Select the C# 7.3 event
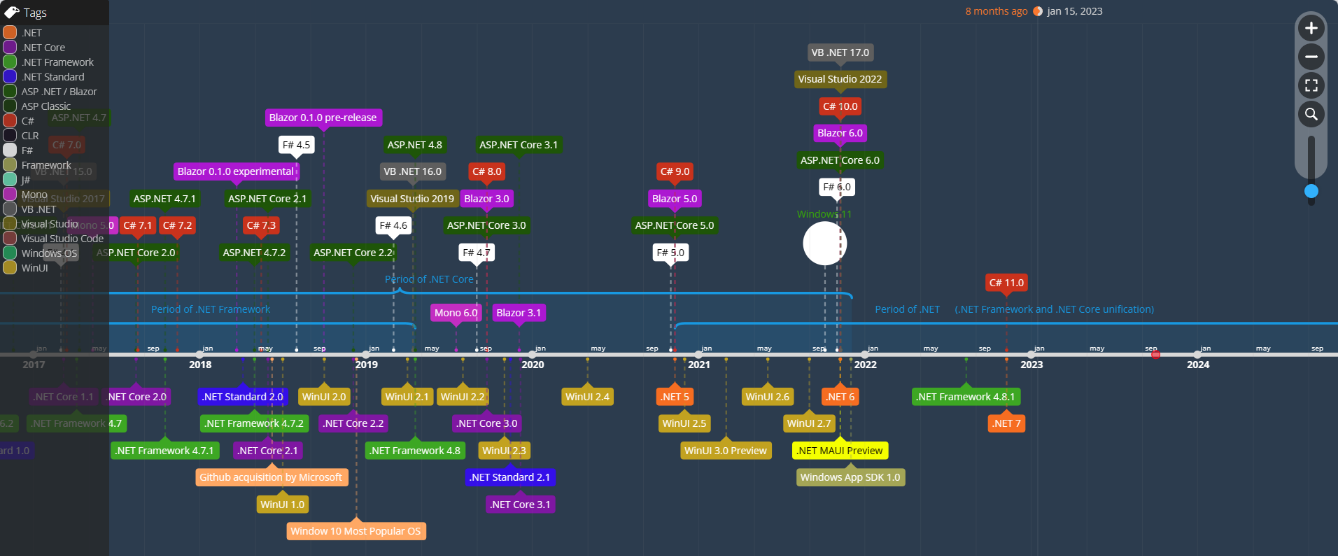The image size is (1338, 556). coord(261,225)
